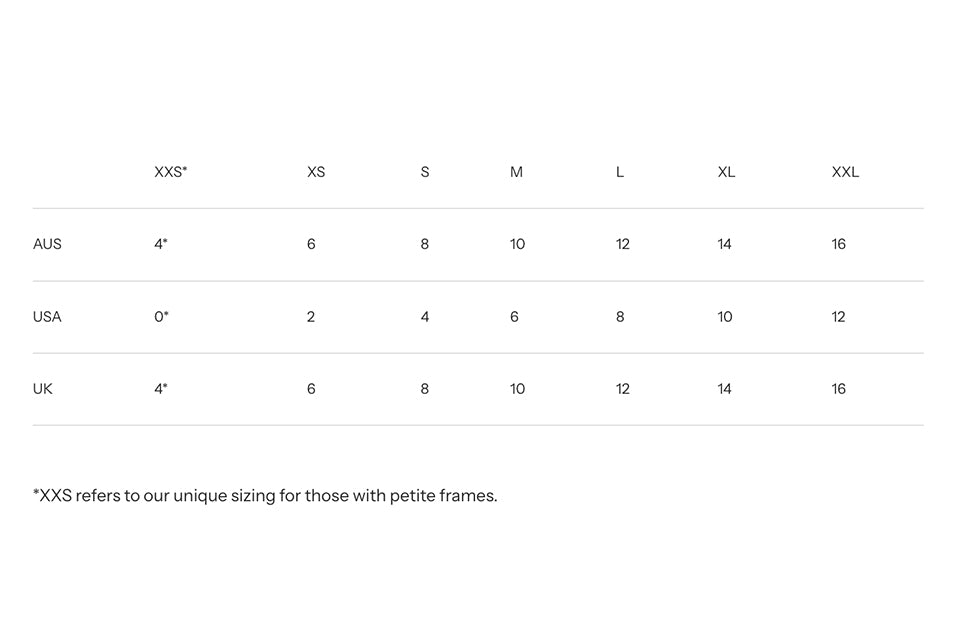The height and width of the screenshot is (617, 954).
Task: Select AUS size 10 under M
Action: point(517,244)
